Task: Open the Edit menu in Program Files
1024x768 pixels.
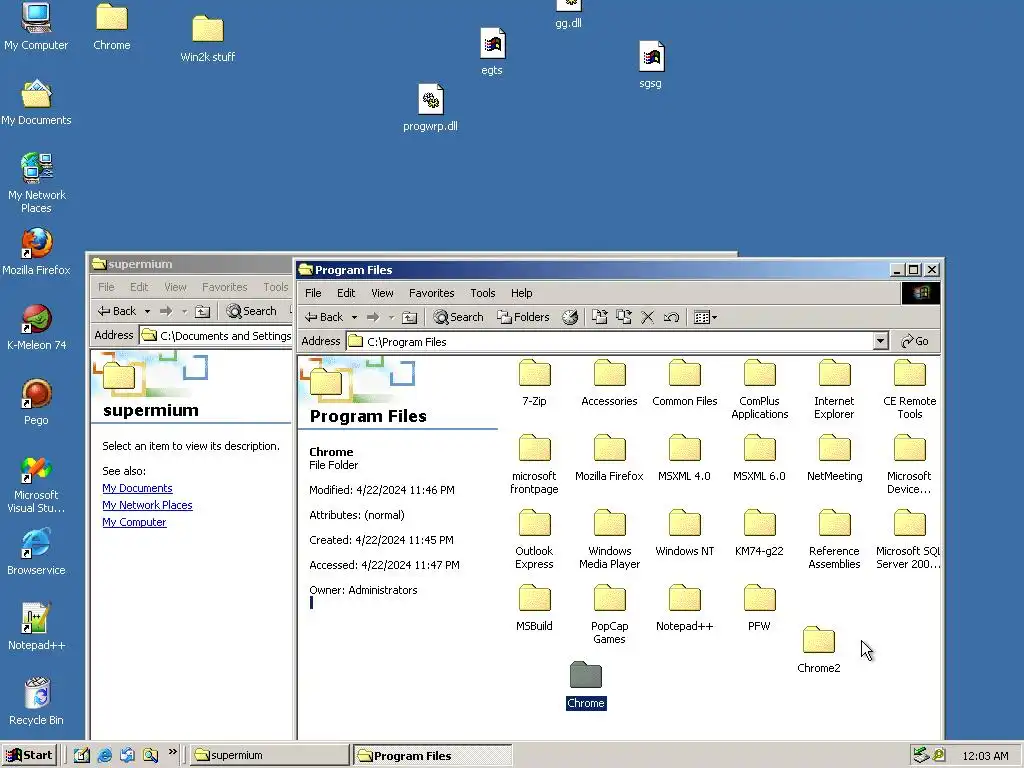Action: click(x=346, y=293)
